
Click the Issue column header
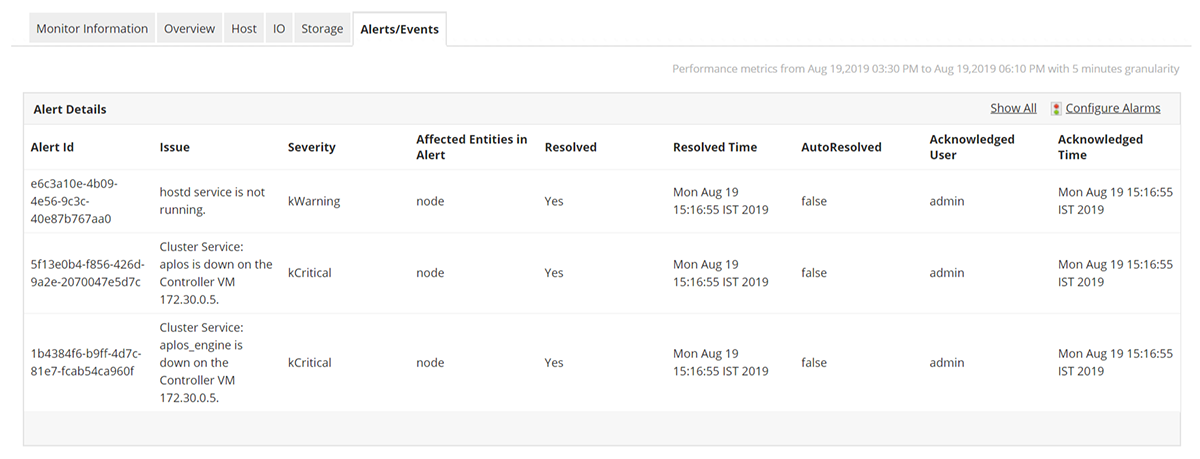[174, 148]
